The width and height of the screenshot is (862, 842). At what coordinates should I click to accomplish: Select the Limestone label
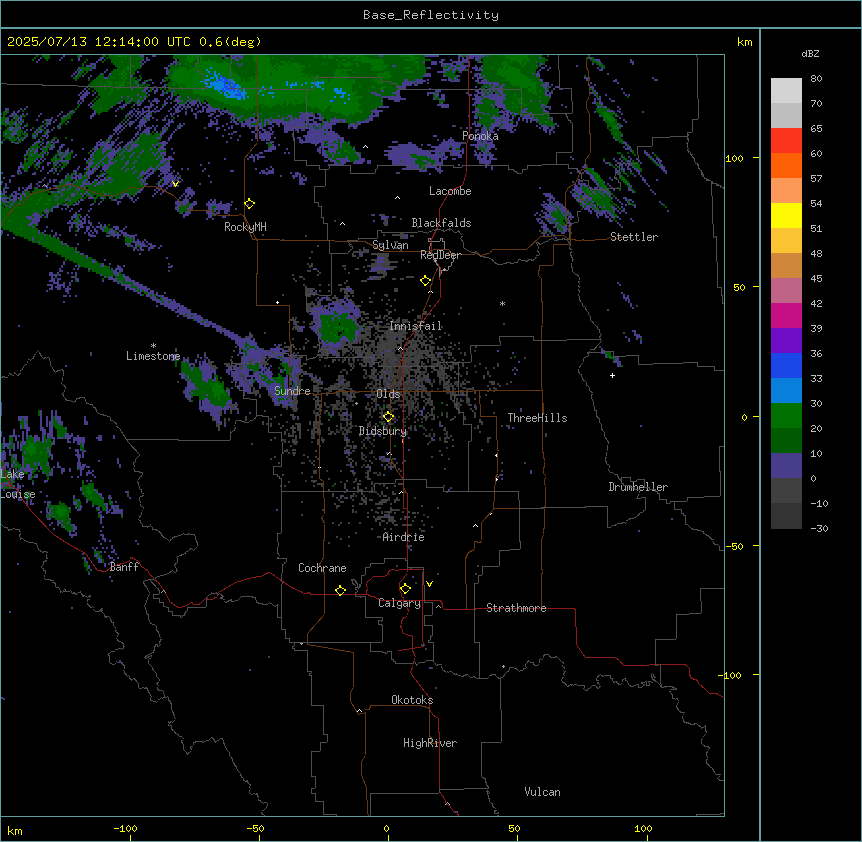coord(153,356)
